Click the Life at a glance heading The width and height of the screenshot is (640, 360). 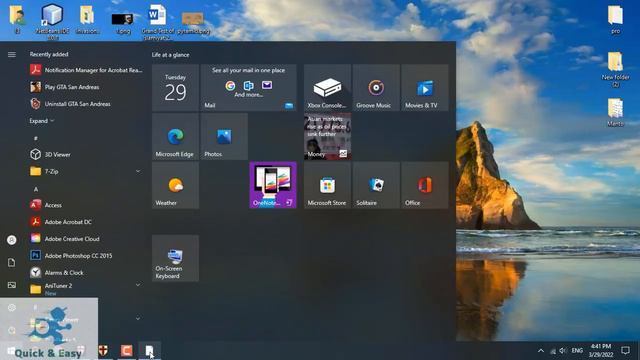click(x=171, y=55)
